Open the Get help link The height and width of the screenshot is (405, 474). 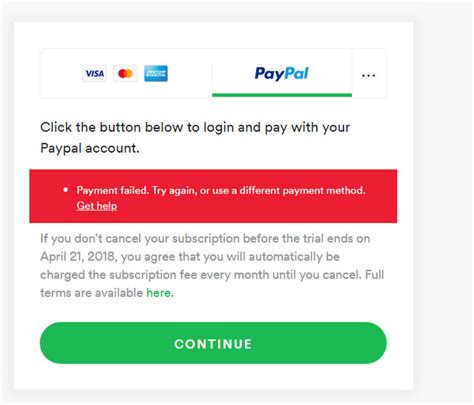coord(97,206)
